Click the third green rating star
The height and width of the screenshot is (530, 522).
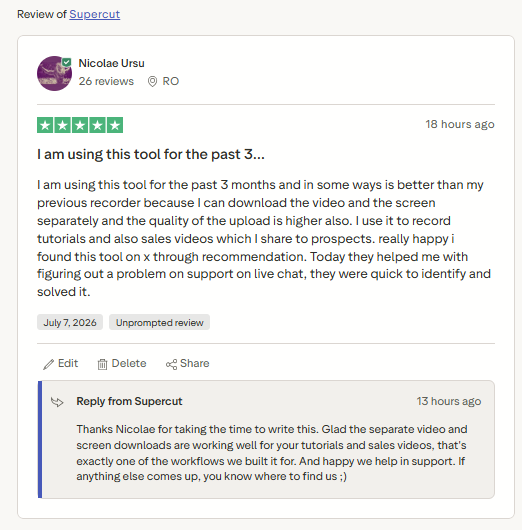[80, 125]
